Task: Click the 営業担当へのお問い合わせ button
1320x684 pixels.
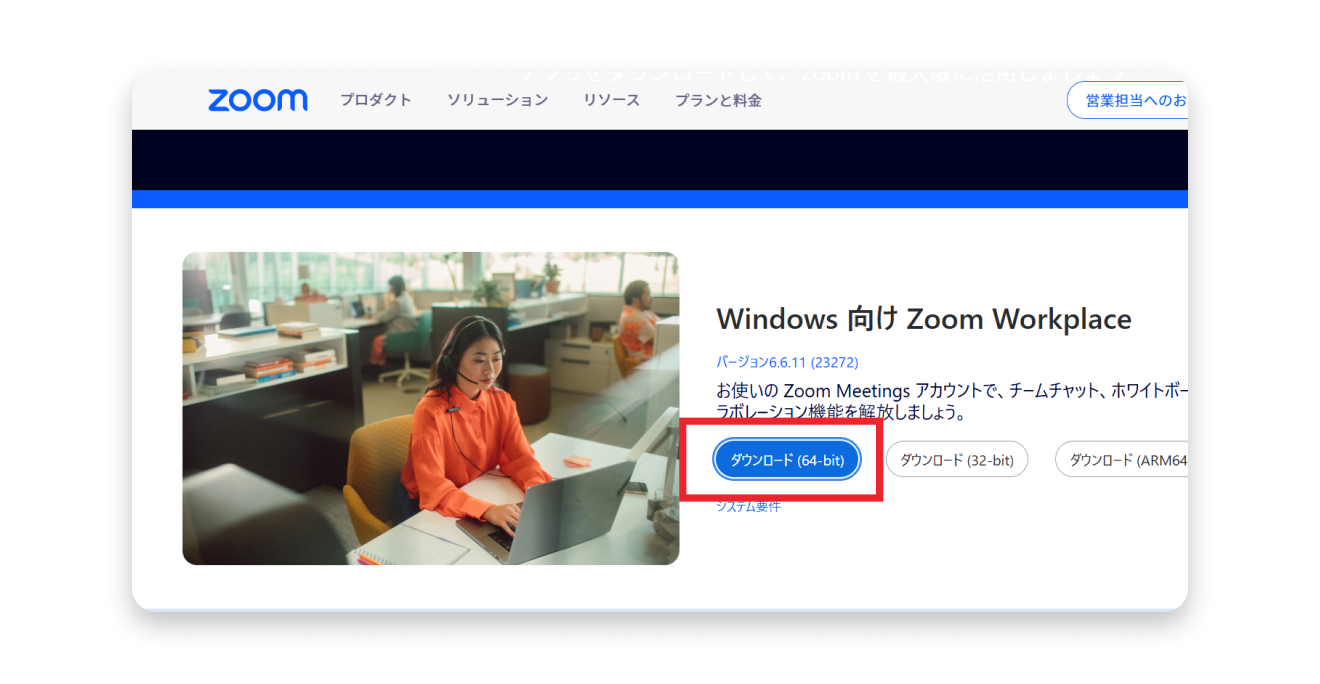Action: [1127, 100]
